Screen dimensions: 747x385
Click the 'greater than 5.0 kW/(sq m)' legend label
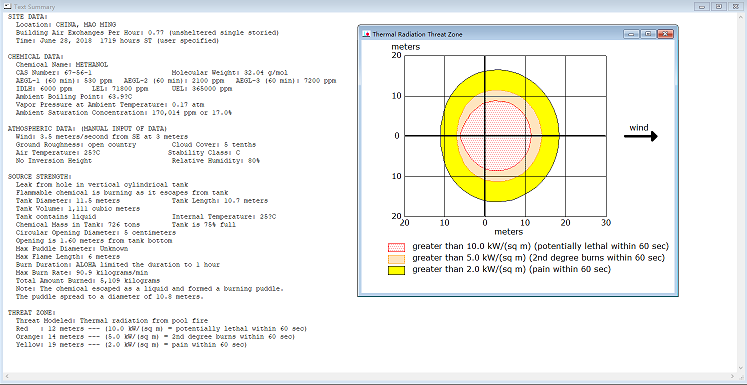(538, 258)
